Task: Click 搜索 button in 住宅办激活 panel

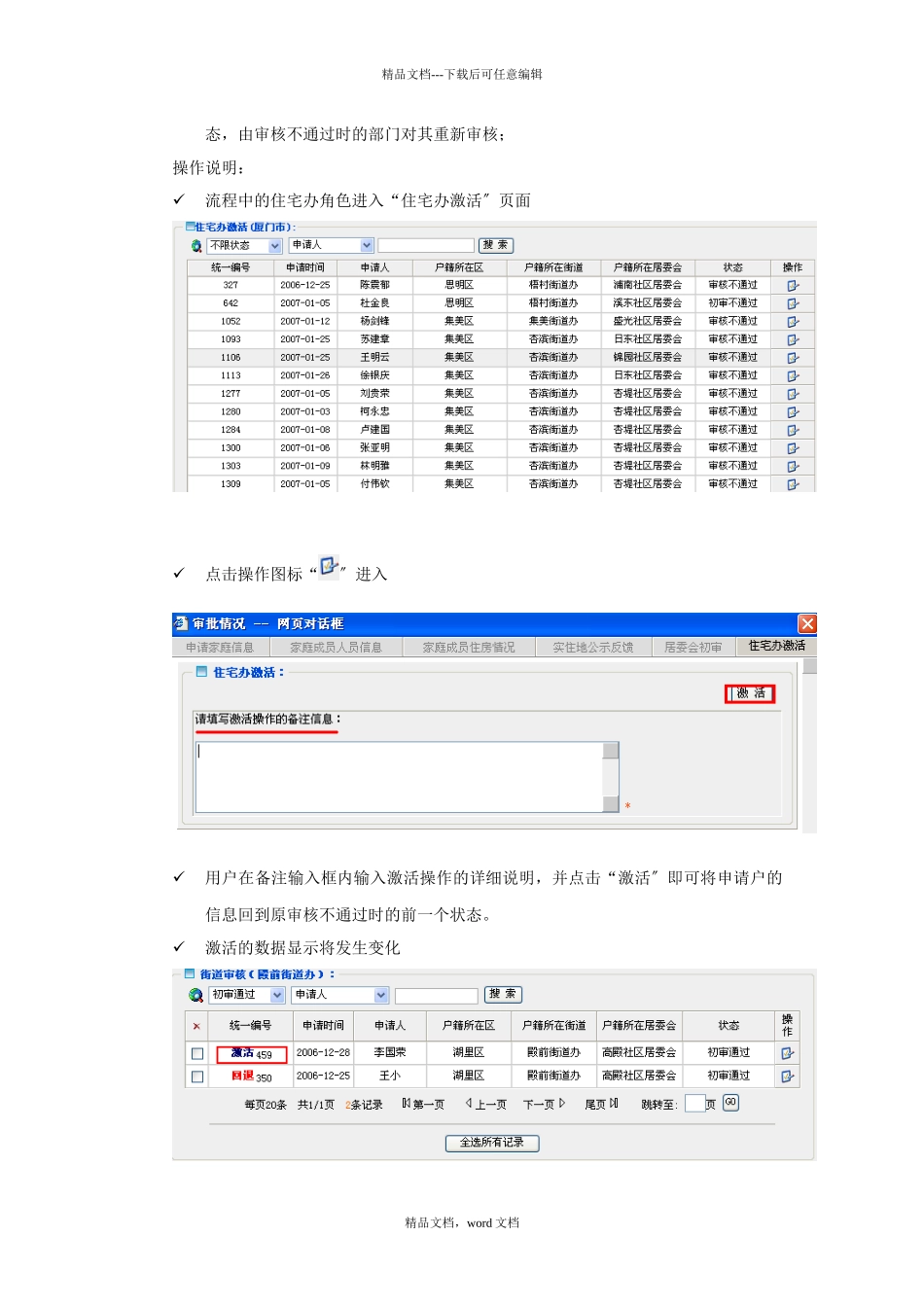Action: click(496, 246)
